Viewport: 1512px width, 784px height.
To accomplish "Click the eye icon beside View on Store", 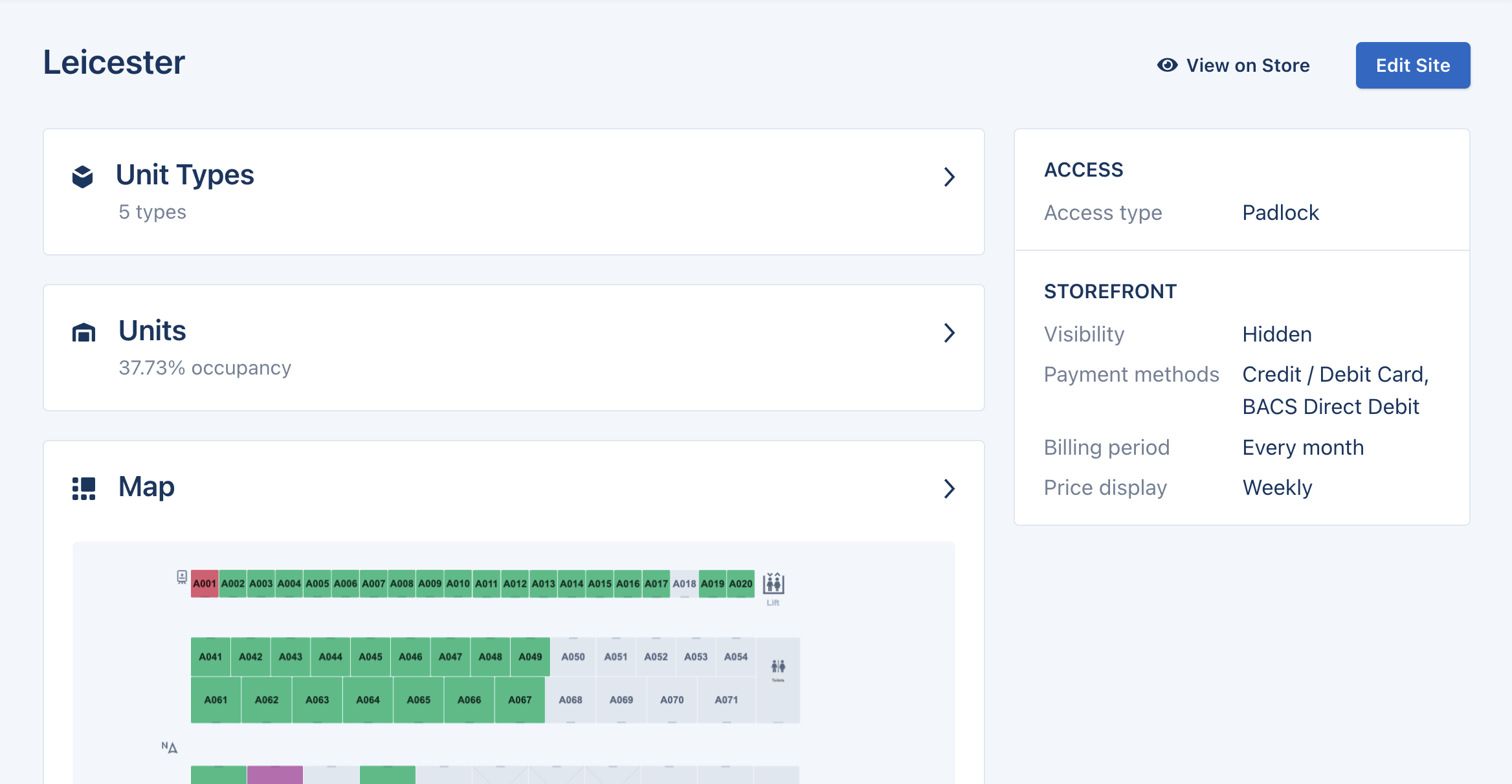I will pyautogui.click(x=1167, y=65).
